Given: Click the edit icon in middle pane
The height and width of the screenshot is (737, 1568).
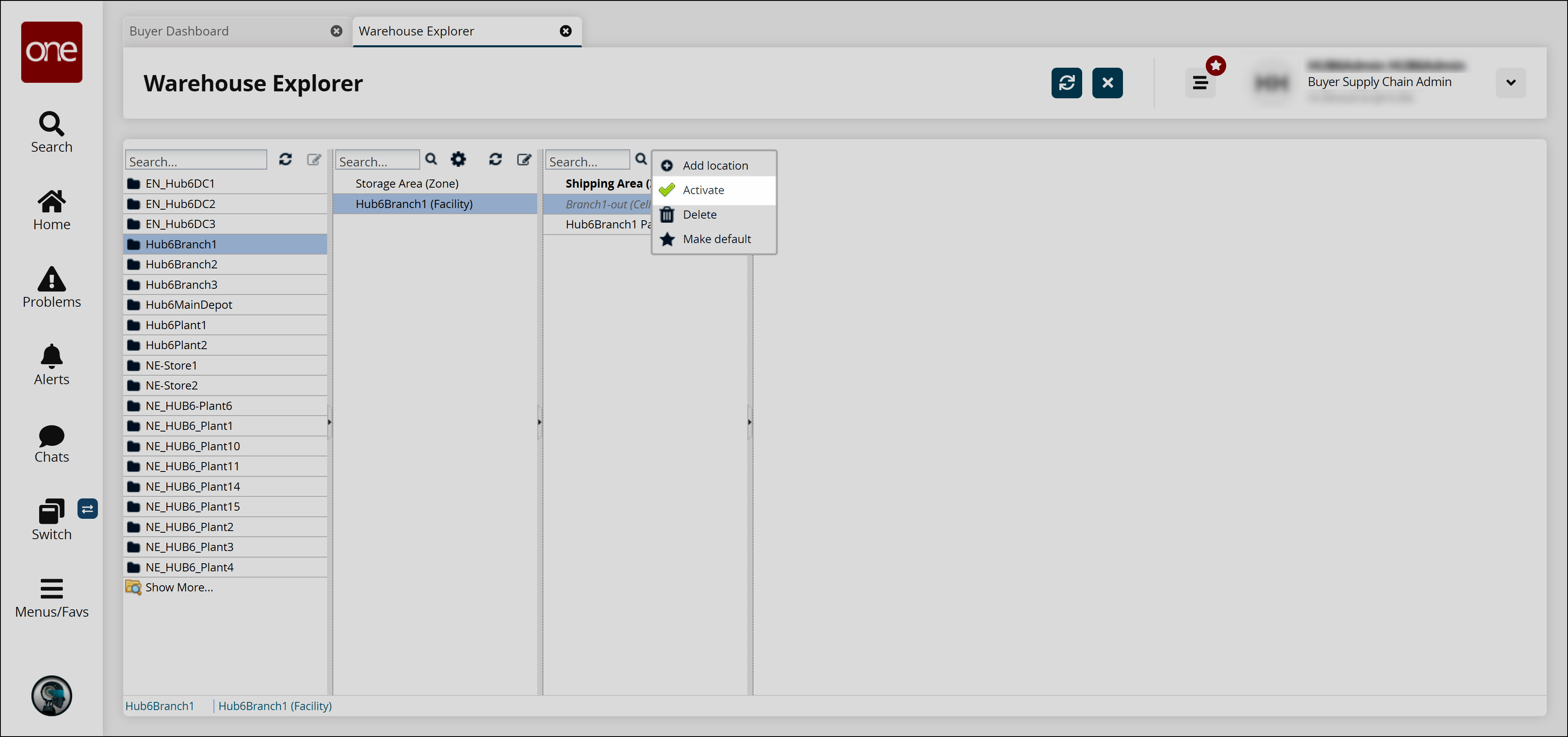Looking at the screenshot, I should 523,159.
